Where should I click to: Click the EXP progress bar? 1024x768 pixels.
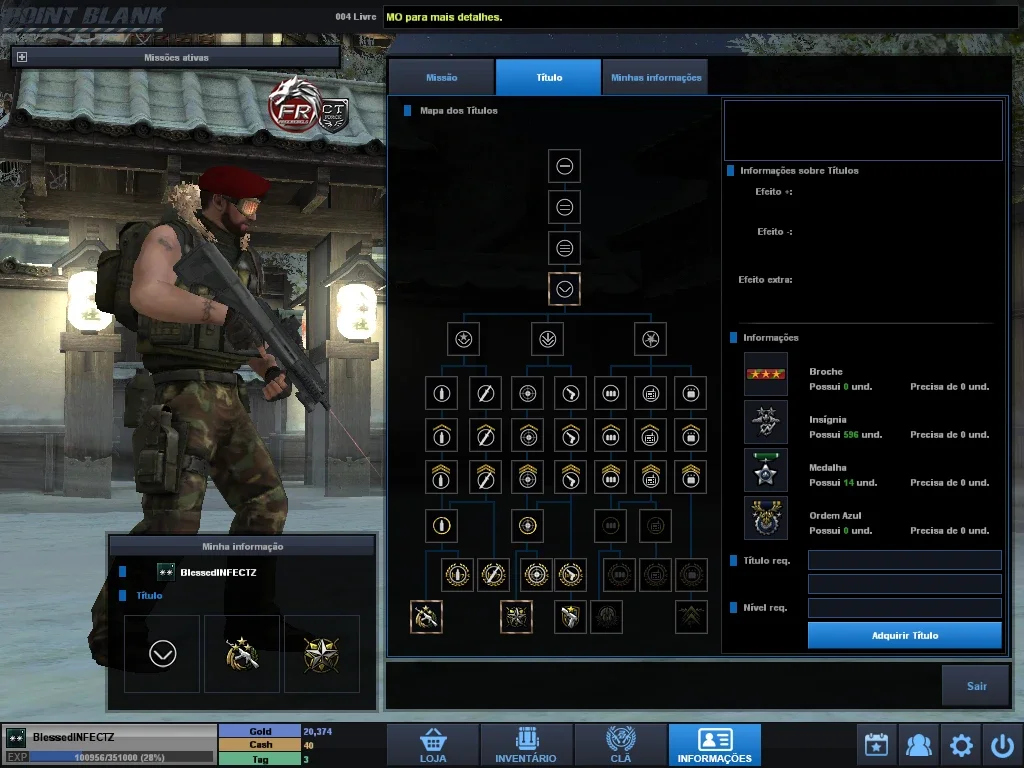tap(121, 757)
